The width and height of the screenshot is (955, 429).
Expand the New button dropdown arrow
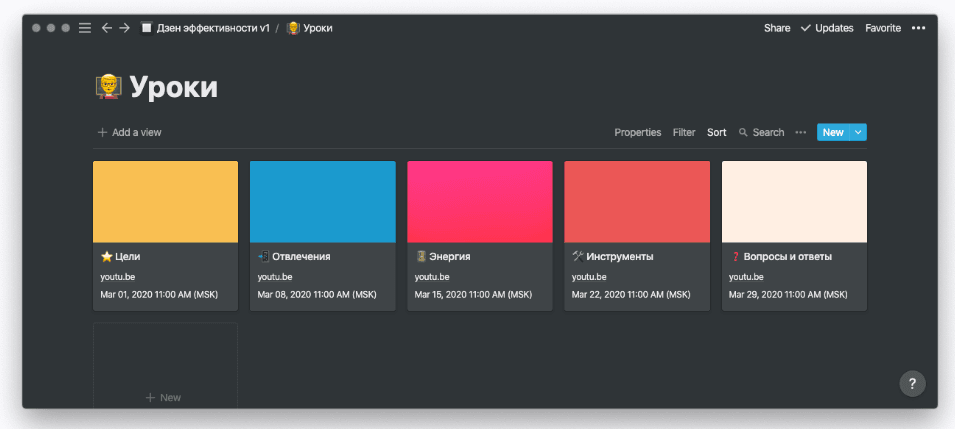tap(858, 132)
